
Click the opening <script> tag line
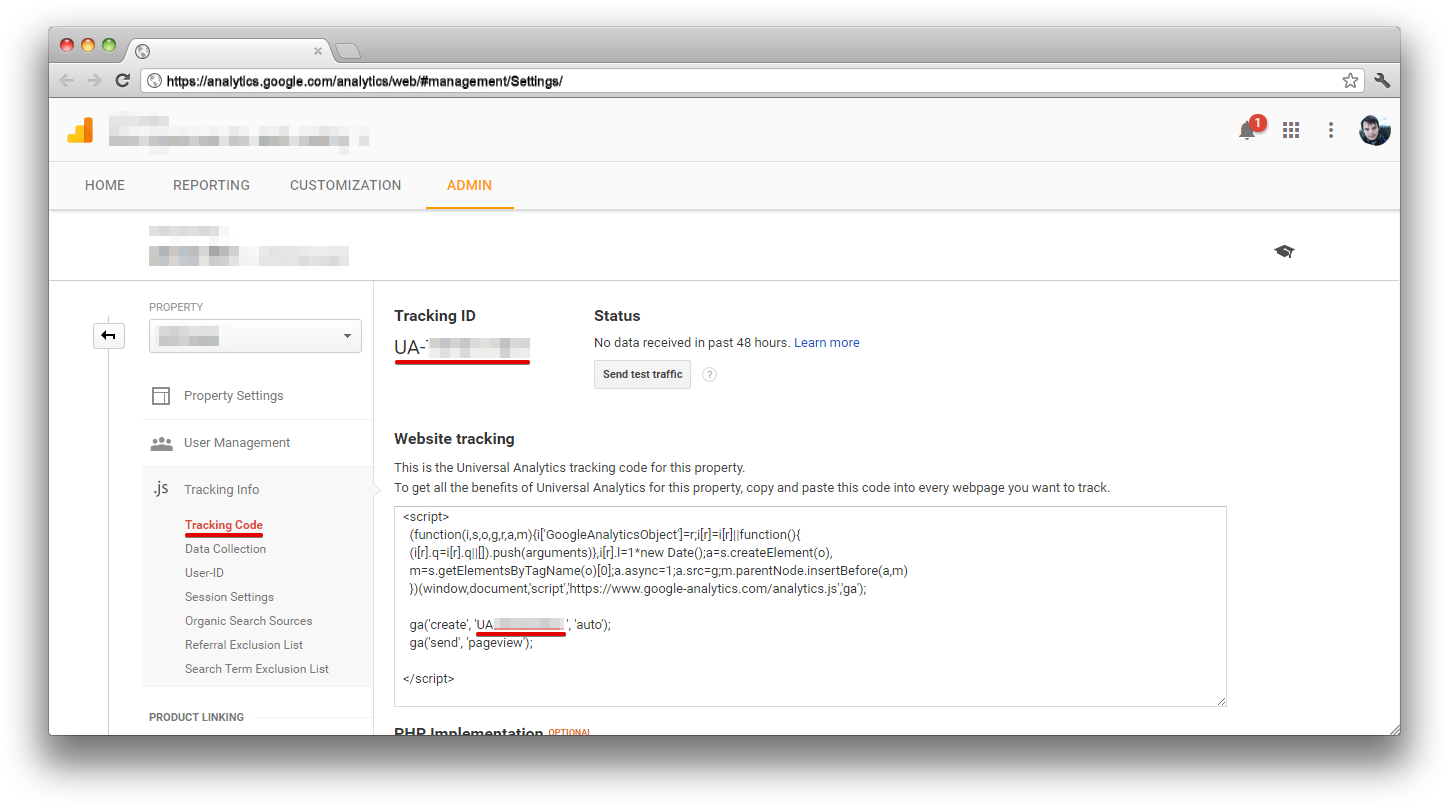click(x=426, y=517)
